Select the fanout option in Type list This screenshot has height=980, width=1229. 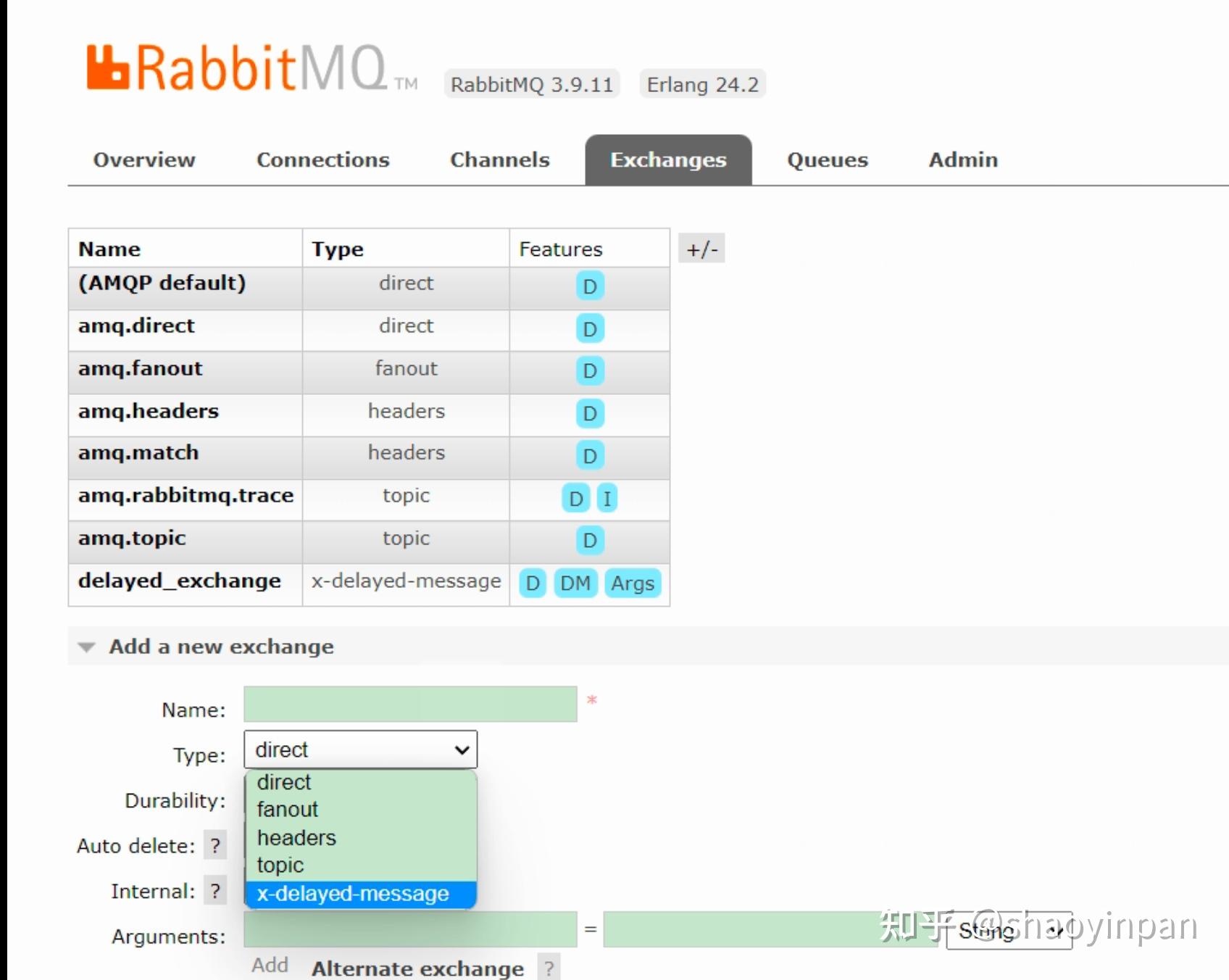tap(361, 809)
